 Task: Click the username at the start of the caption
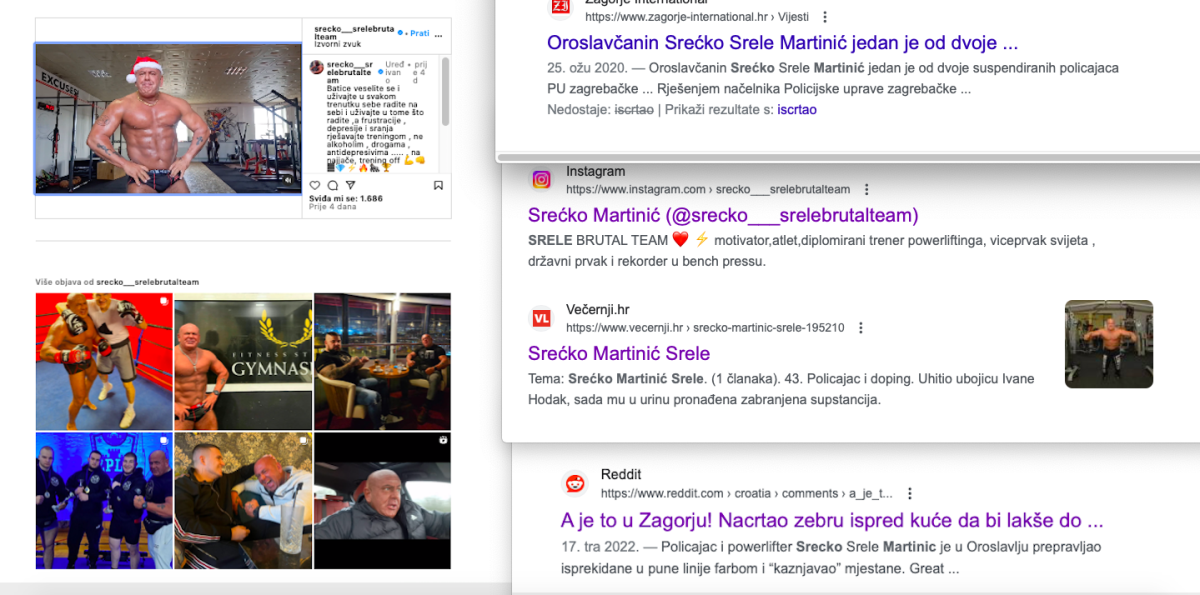(x=349, y=74)
